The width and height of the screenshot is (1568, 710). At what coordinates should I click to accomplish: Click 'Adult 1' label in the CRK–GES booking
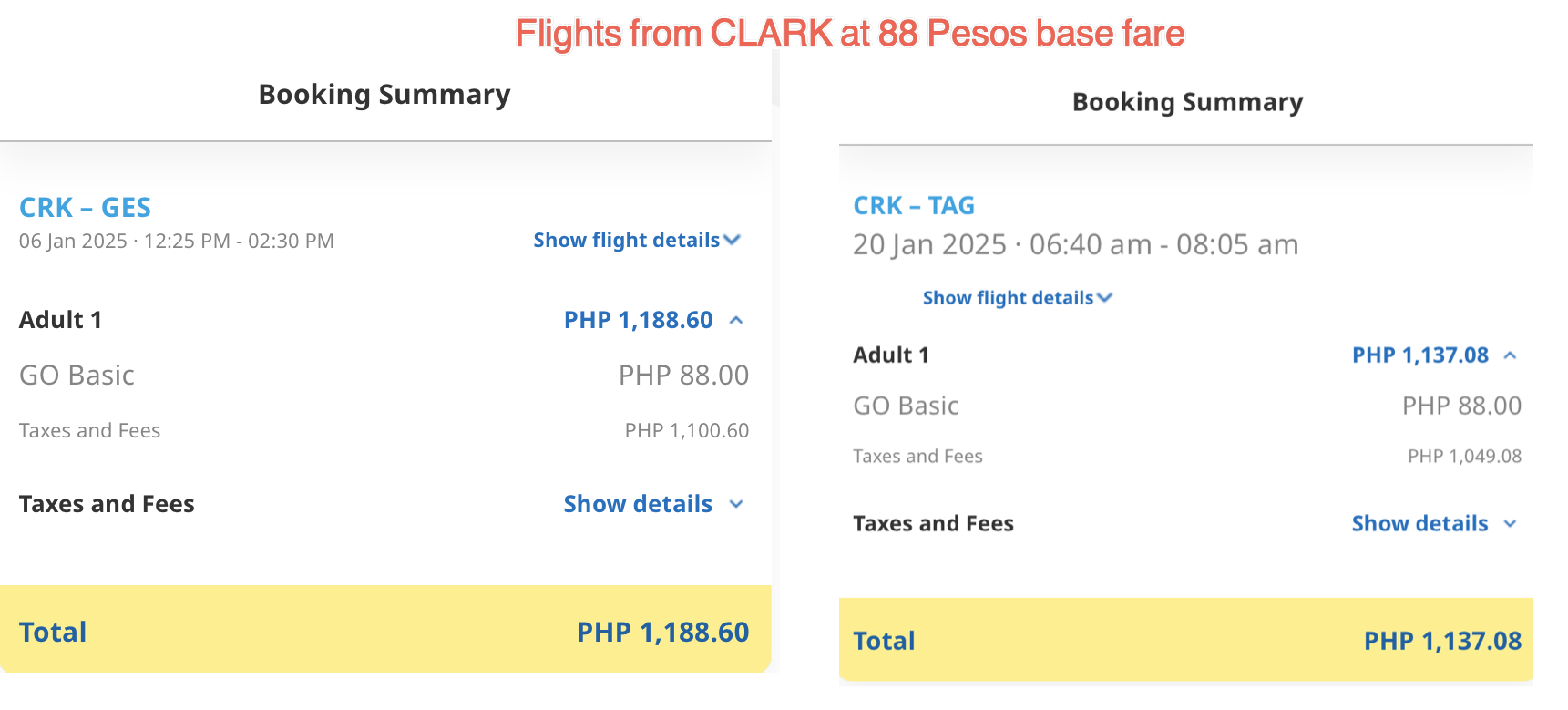pyautogui.click(x=60, y=320)
